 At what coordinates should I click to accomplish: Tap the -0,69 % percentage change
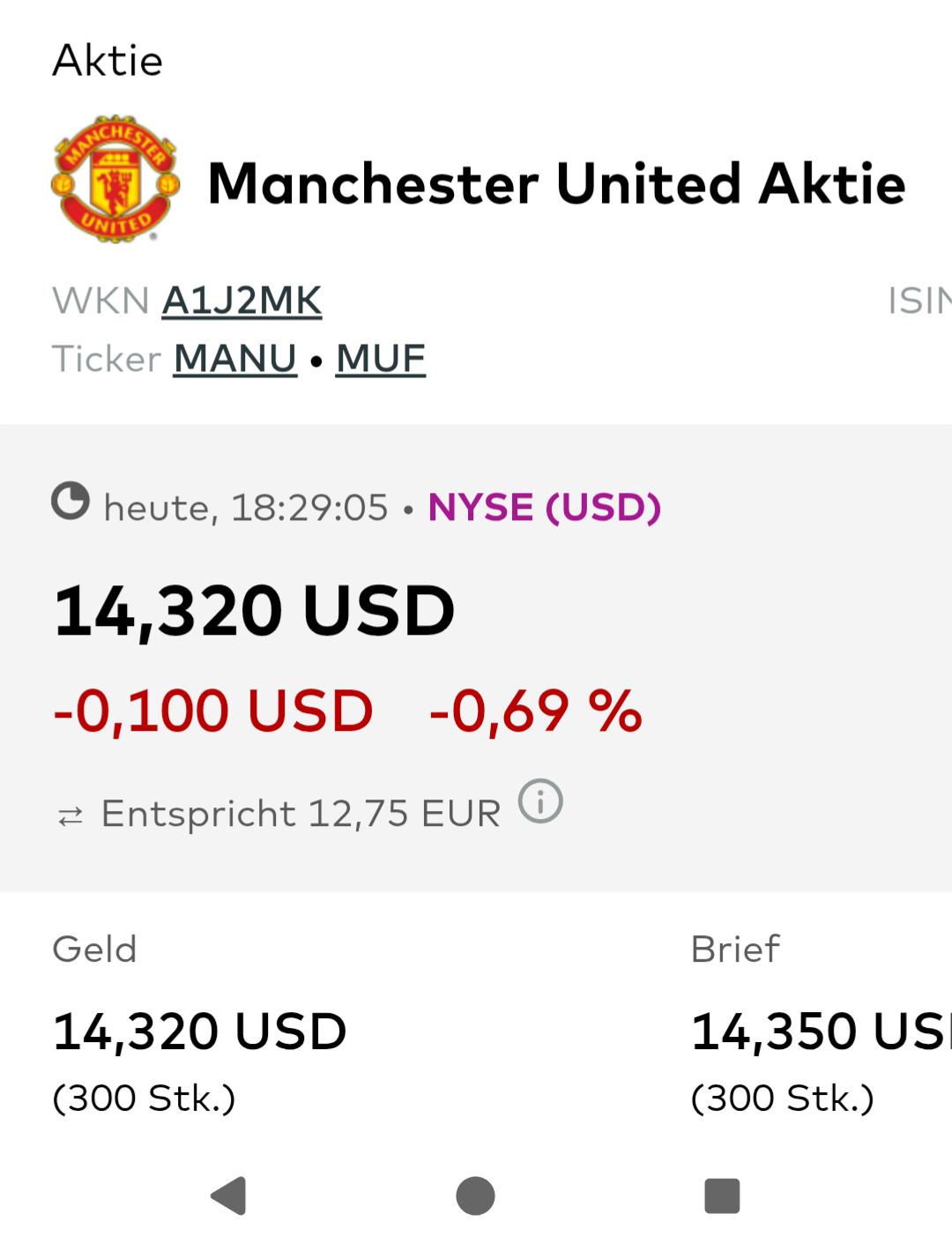(x=535, y=711)
